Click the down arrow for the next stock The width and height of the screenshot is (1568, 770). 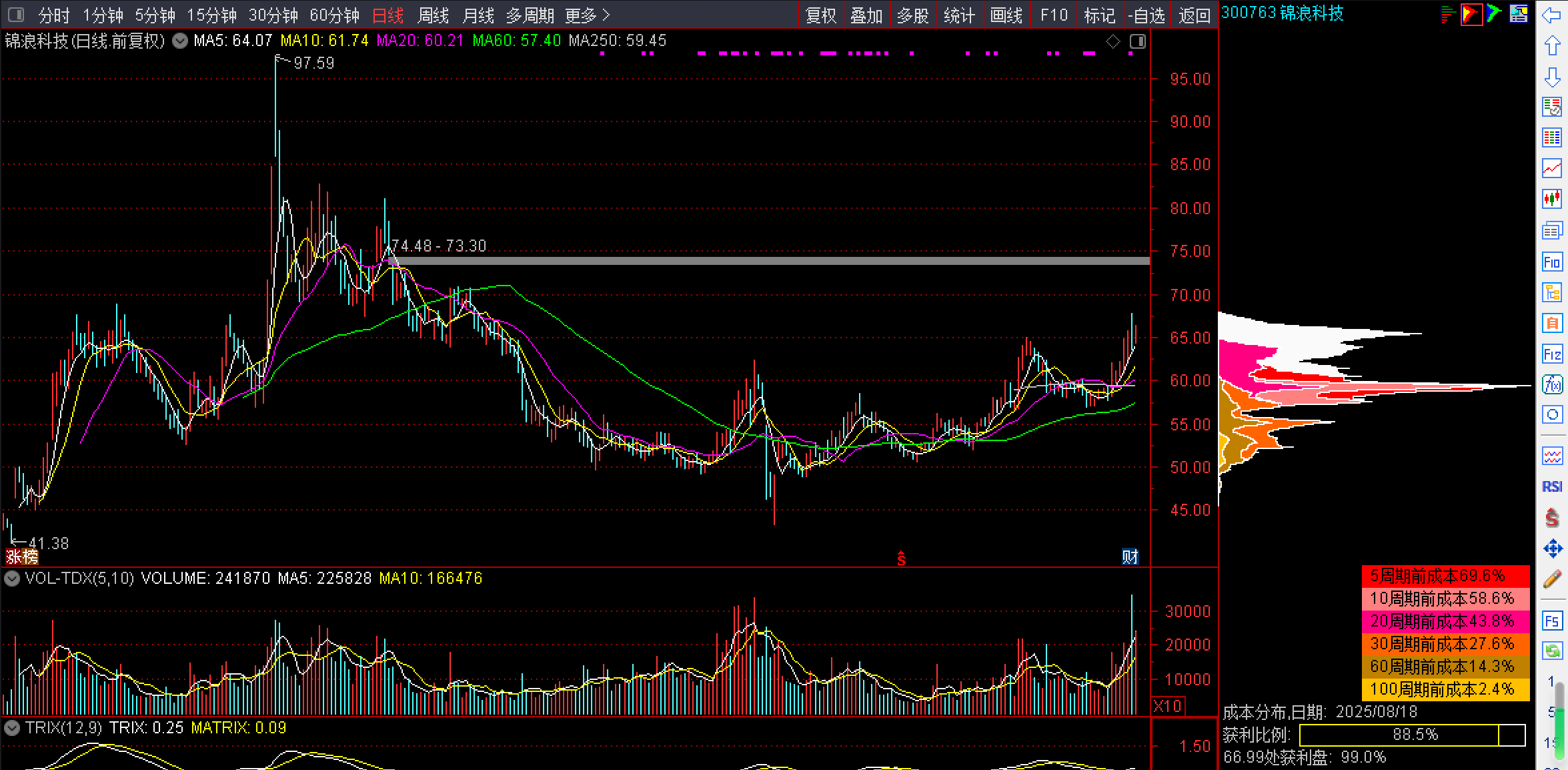(x=1552, y=76)
